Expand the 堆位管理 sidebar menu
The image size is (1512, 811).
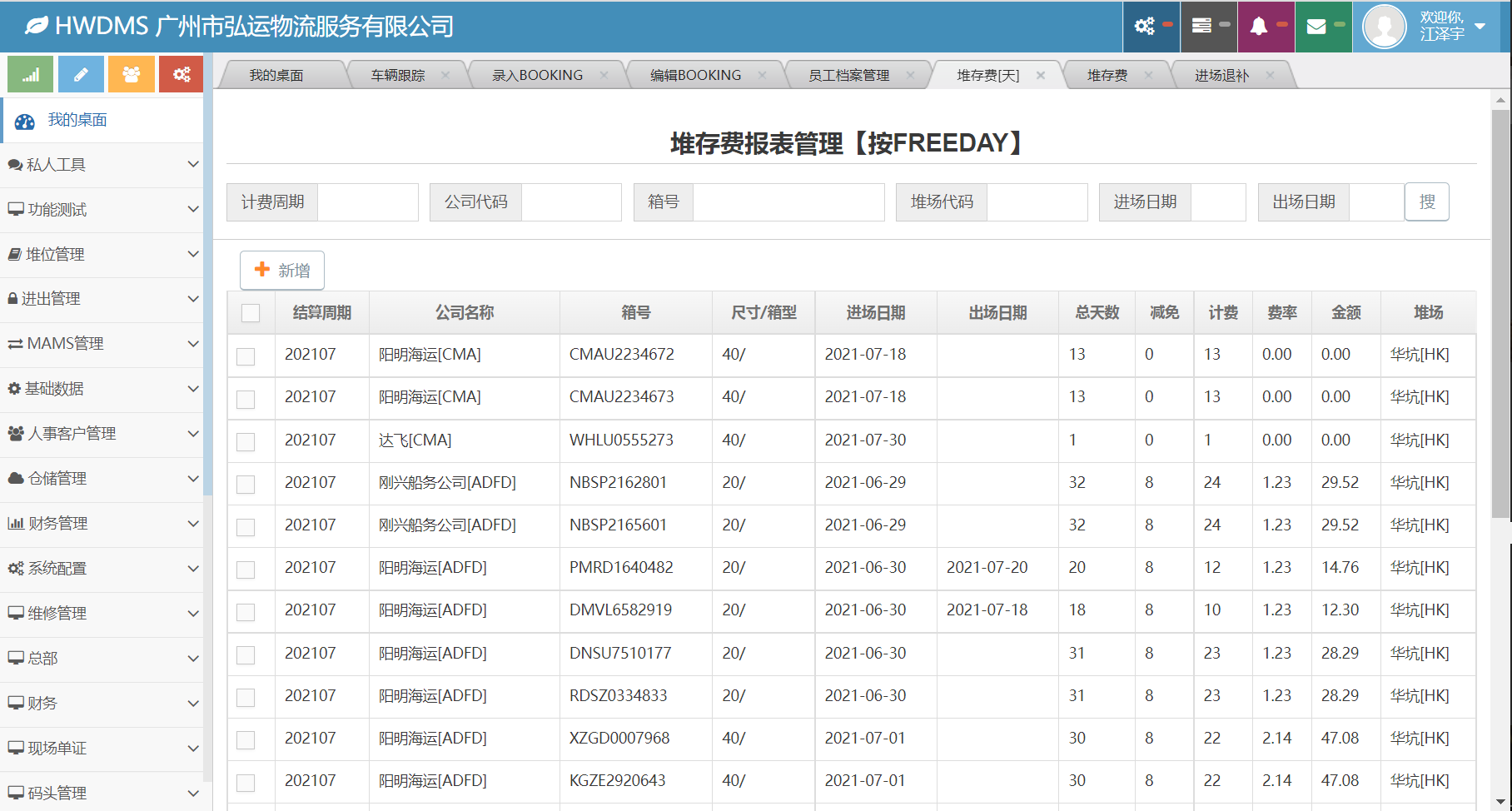tap(102, 255)
